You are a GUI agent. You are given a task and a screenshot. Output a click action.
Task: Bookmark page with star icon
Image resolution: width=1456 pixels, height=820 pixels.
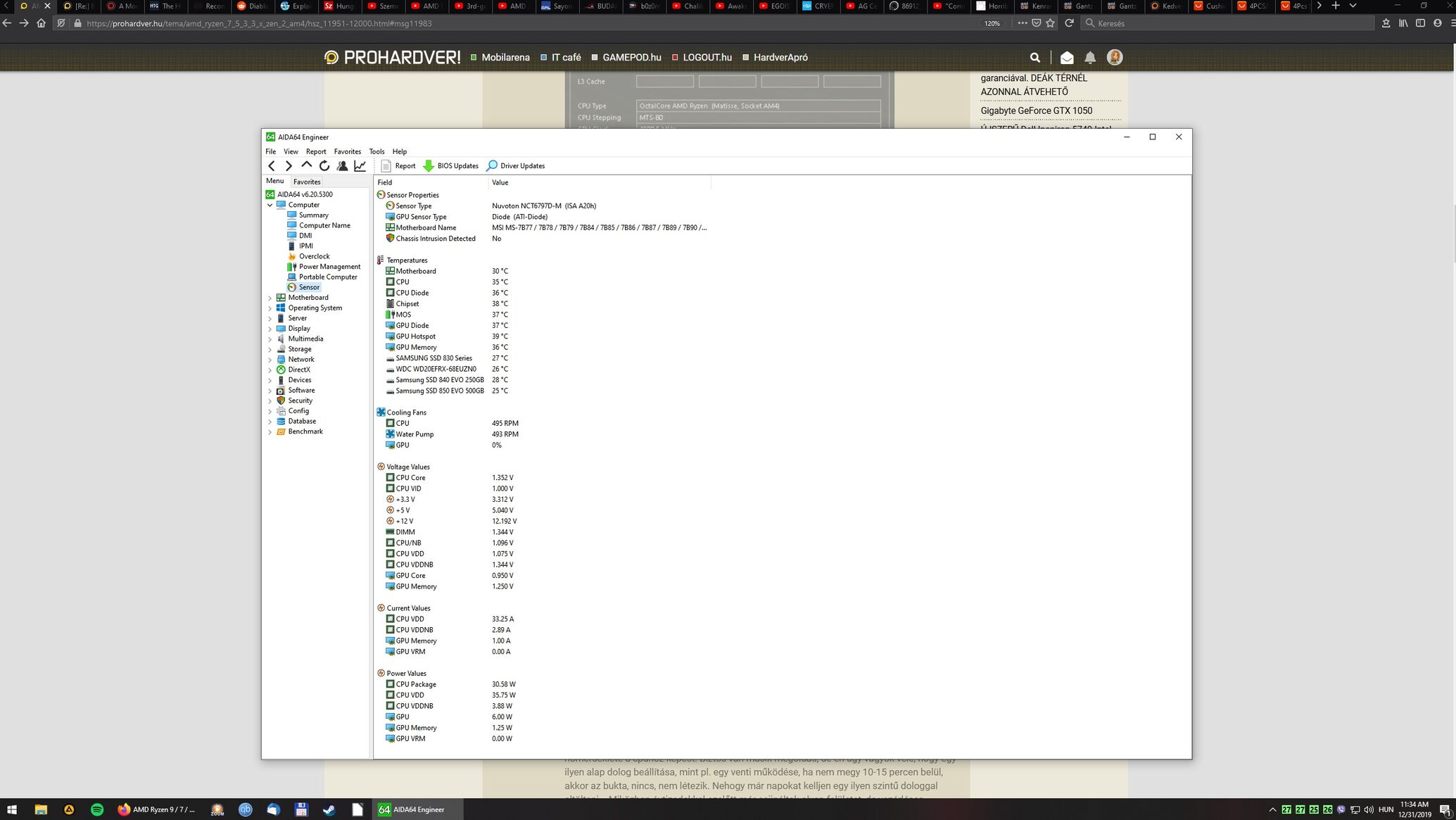(x=1051, y=23)
